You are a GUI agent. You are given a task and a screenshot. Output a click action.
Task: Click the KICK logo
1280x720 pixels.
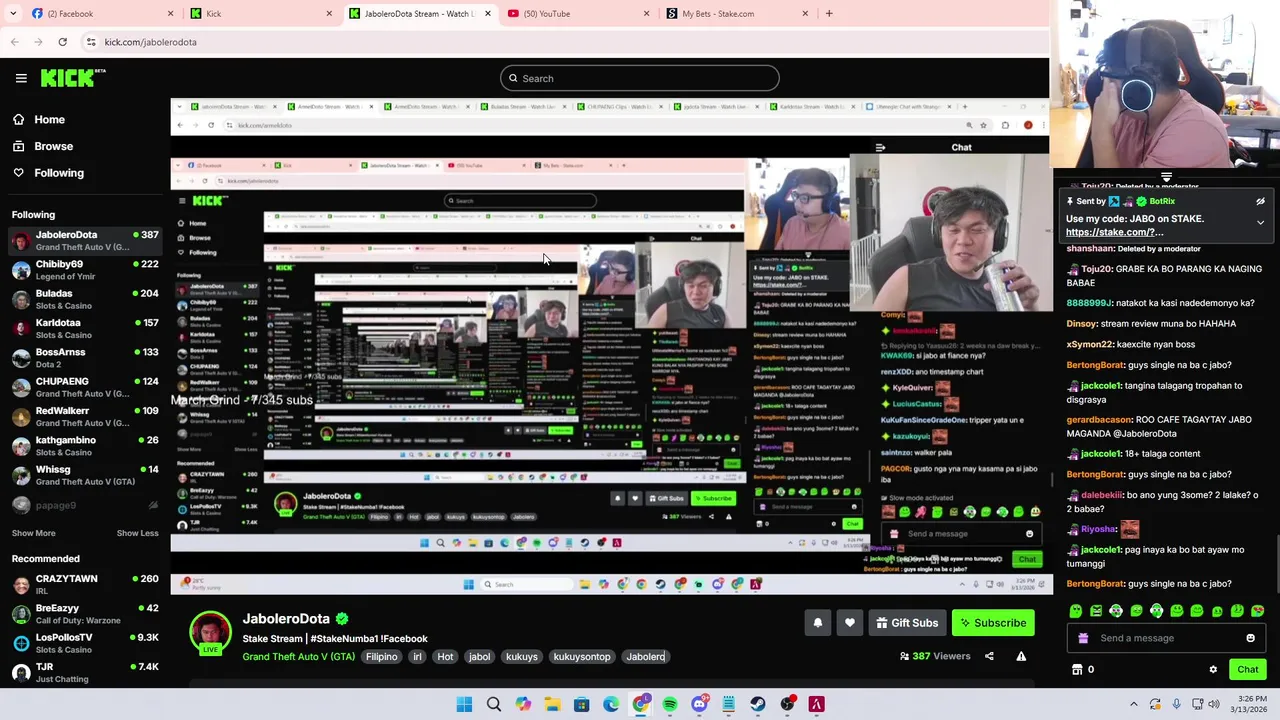73,78
